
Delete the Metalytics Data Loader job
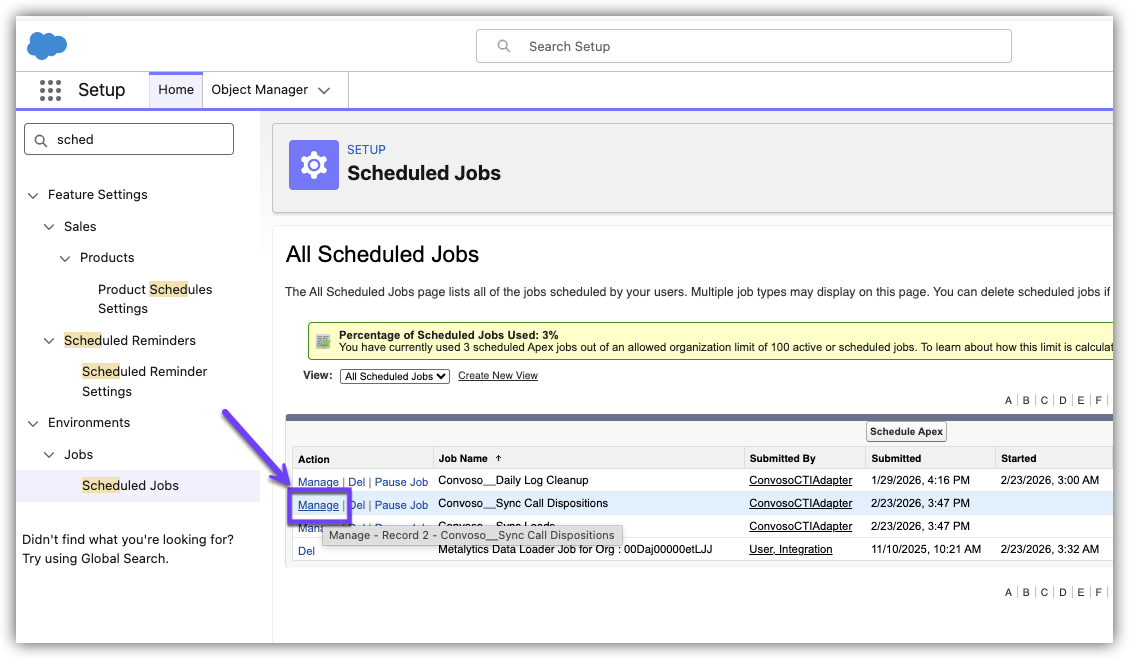click(x=306, y=551)
